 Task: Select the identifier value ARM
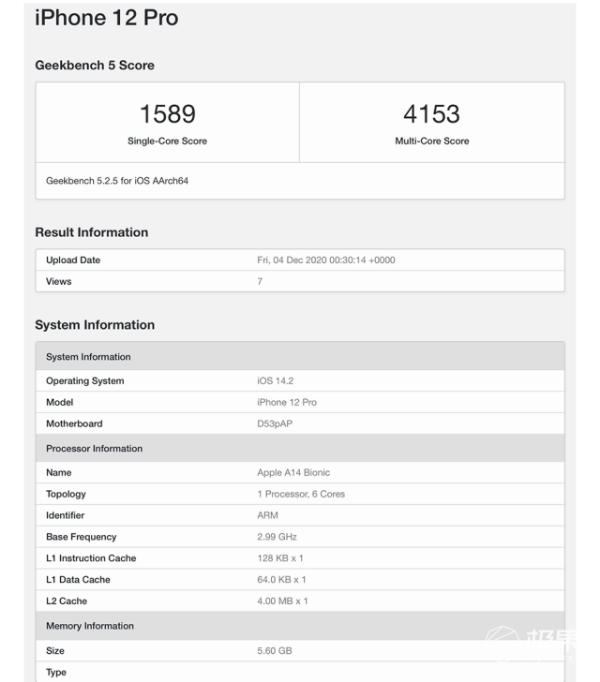pyautogui.click(x=268, y=515)
